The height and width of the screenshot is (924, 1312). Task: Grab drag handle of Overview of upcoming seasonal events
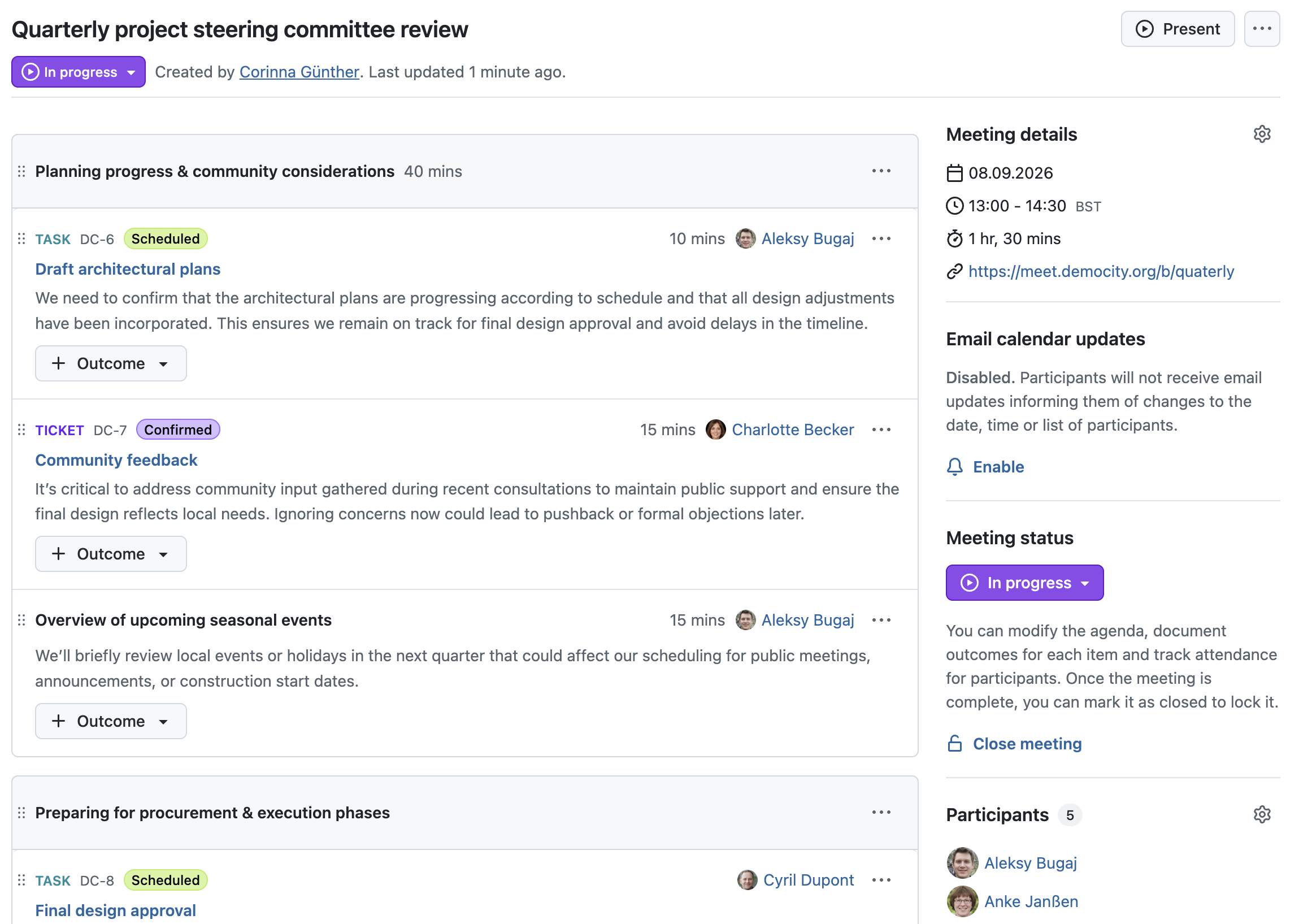(21, 620)
